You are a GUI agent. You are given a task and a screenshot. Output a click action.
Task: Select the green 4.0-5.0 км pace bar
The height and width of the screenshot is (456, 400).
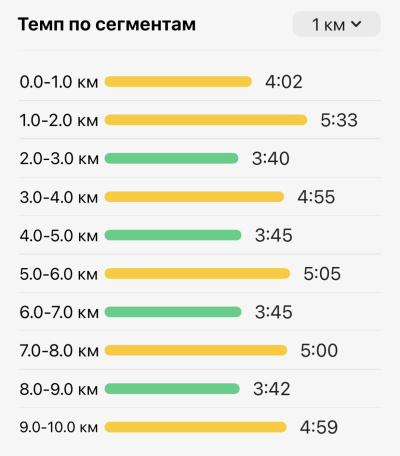tap(173, 235)
